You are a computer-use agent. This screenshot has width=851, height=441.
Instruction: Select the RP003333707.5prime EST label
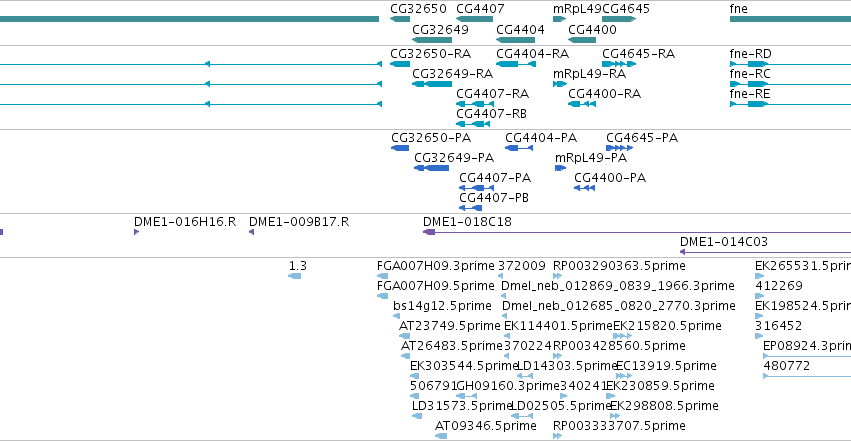[x=619, y=426]
